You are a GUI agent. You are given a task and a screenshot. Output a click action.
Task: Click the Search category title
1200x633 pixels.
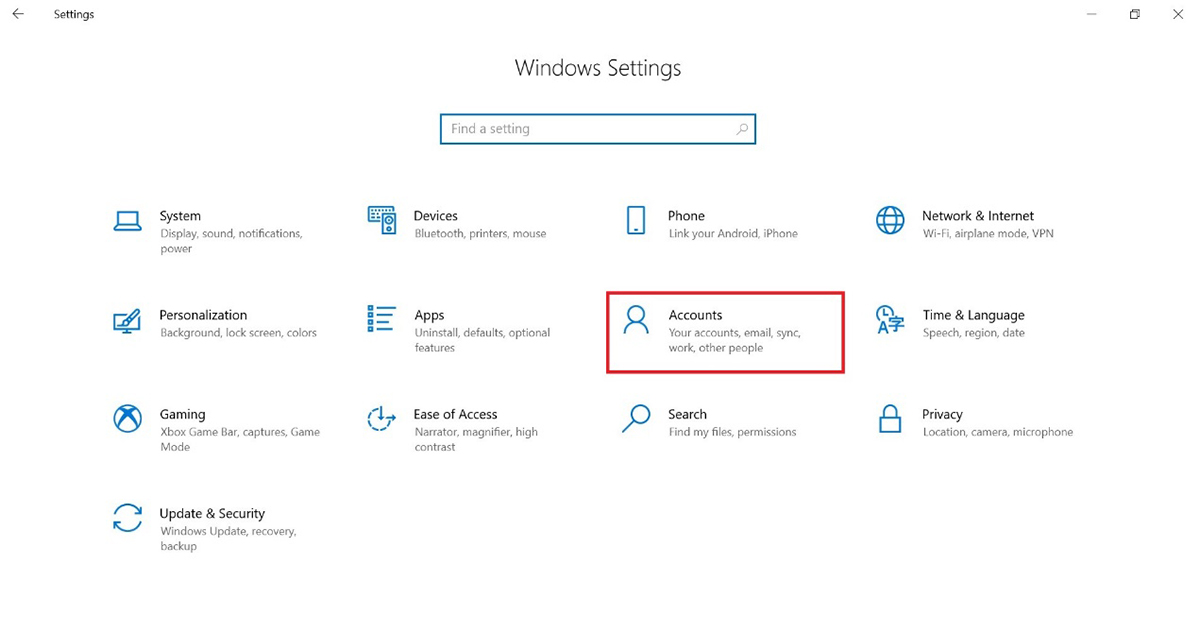(687, 414)
